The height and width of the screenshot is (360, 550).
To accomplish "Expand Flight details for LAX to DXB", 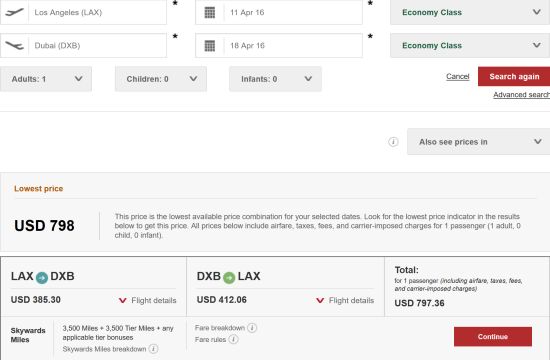I will click(x=148, y=300).
